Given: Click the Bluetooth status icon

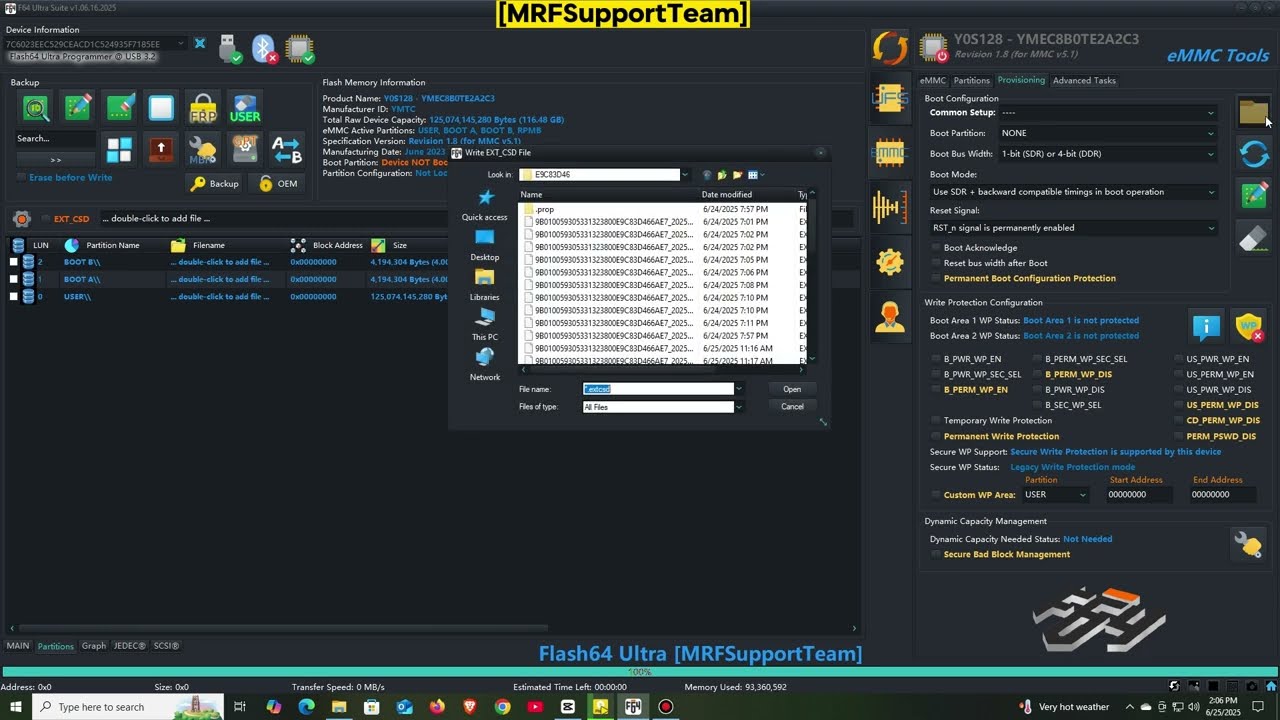Looking at the screenshot, I should tap(264, 48).
